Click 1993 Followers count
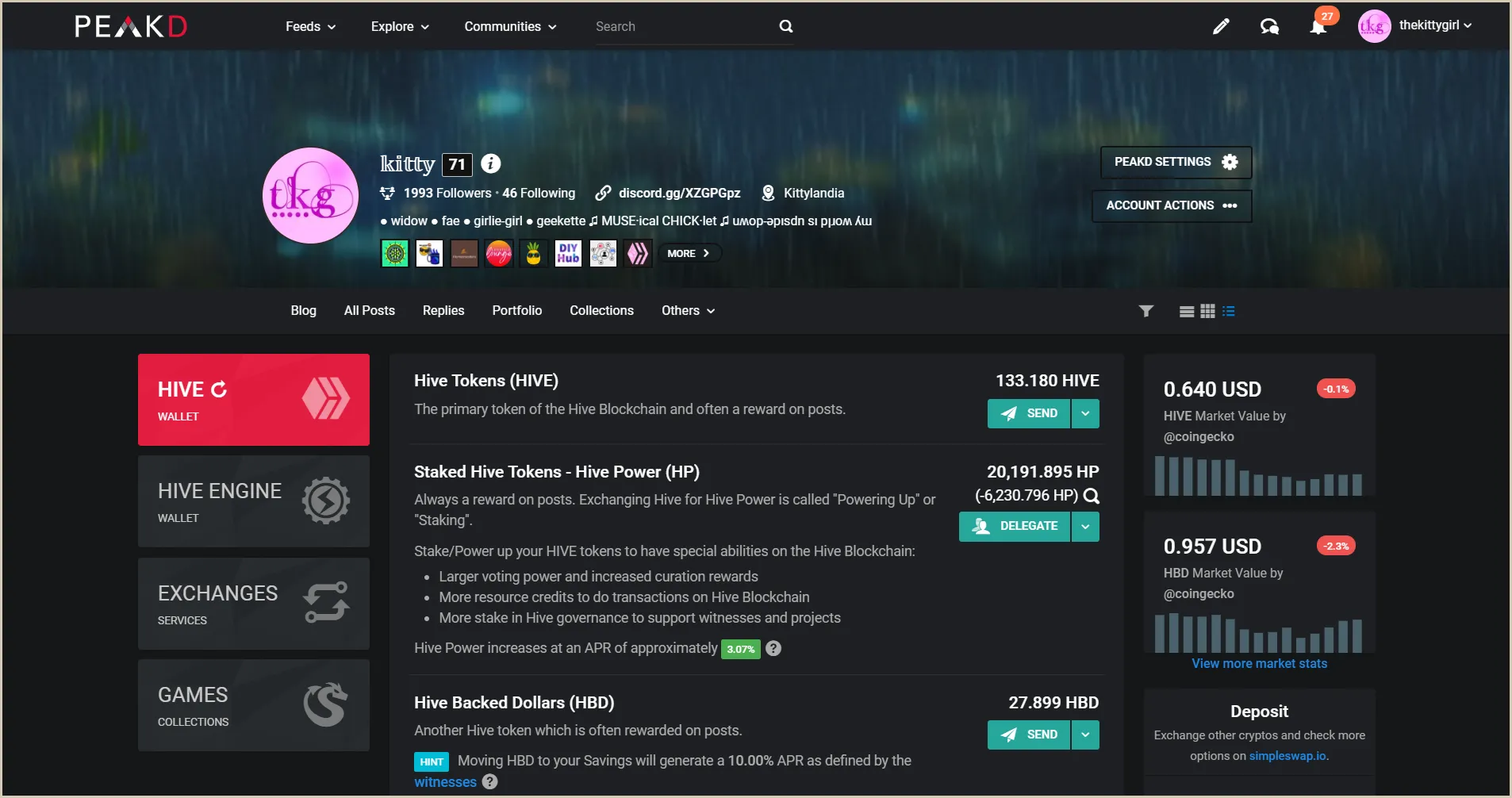1512x798 pixels. (x=447, y=193)
